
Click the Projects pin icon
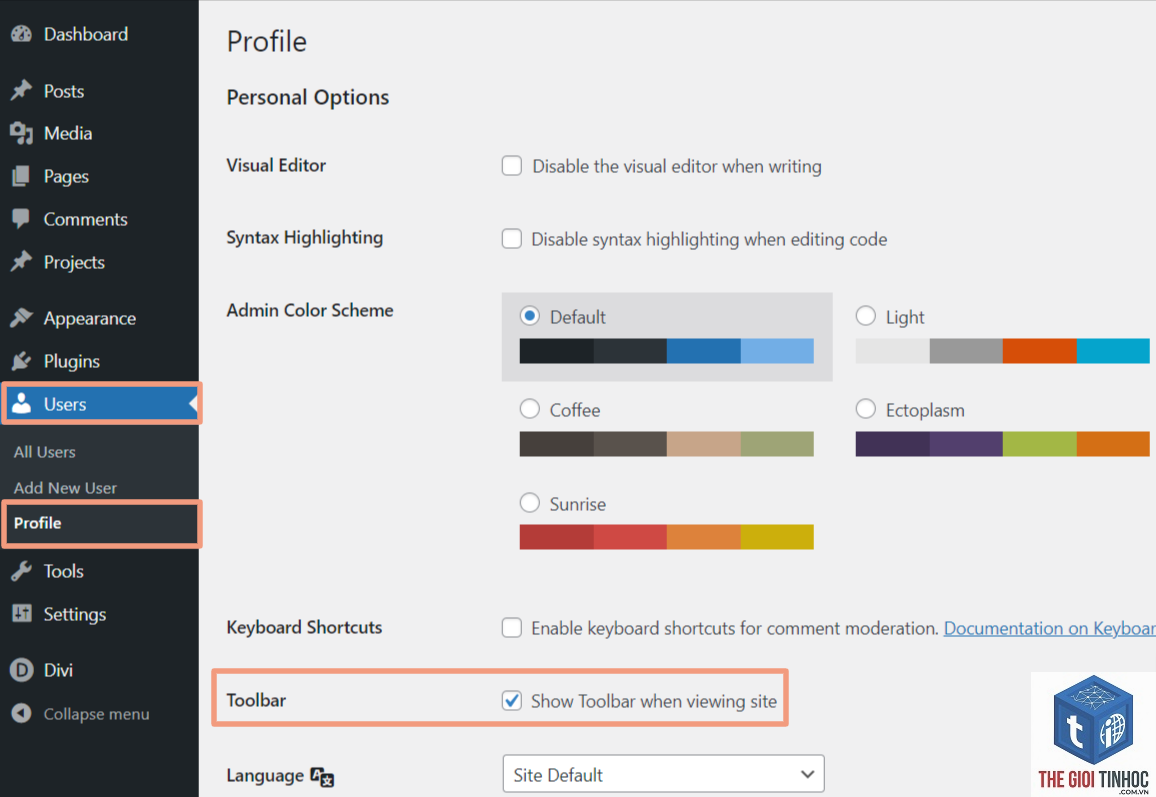tap(21, 262)
